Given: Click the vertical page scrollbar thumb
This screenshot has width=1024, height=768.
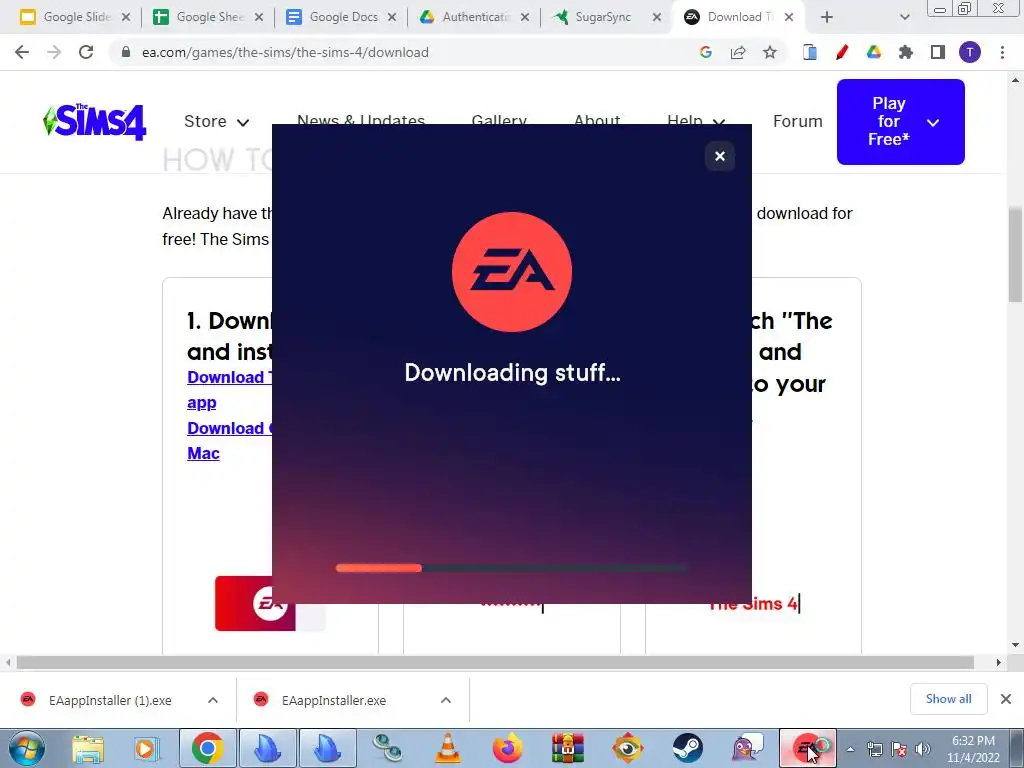Looking at the screenshot, I should [1015, 255].
